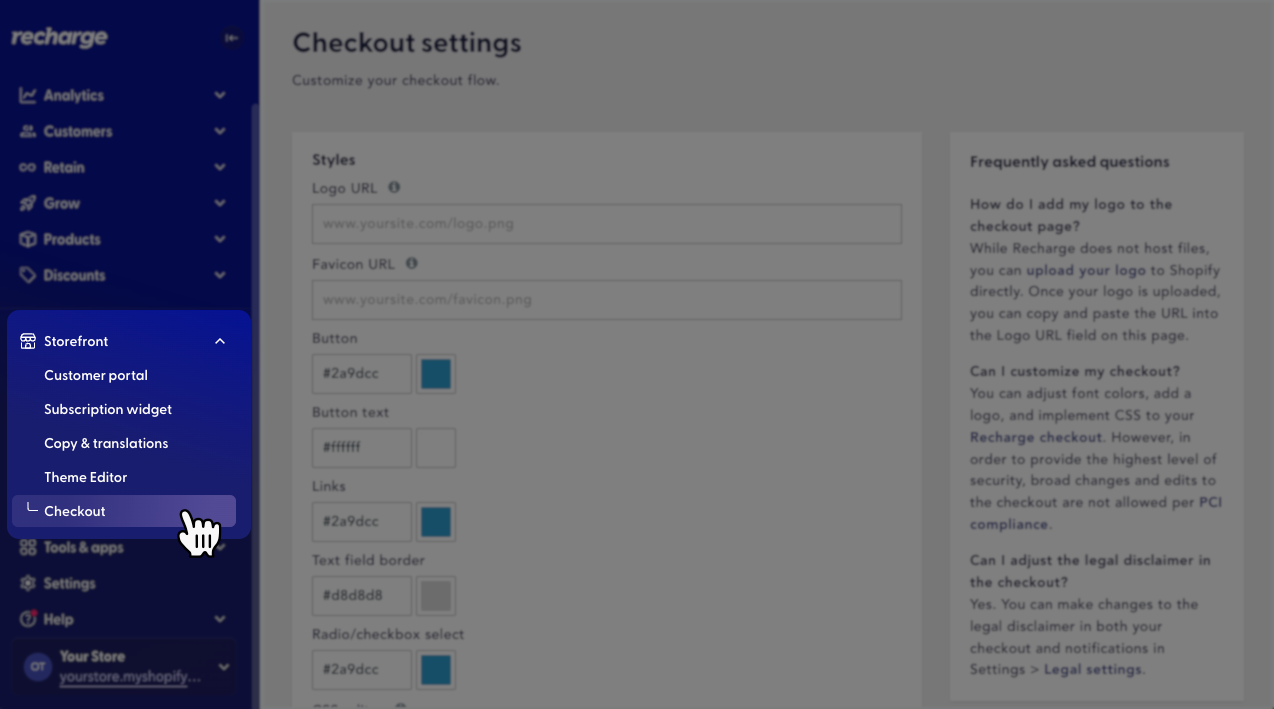The height and width of the screenshot is (709, 1274).
Task: Click the Button hex color field
Action: coord(362,374)
